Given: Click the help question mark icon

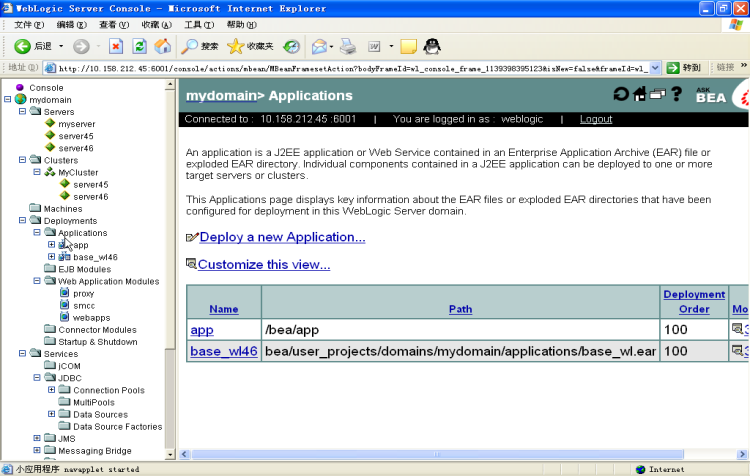Looking at the screenshot, I should pyautogui.click(x=676, y=94).
